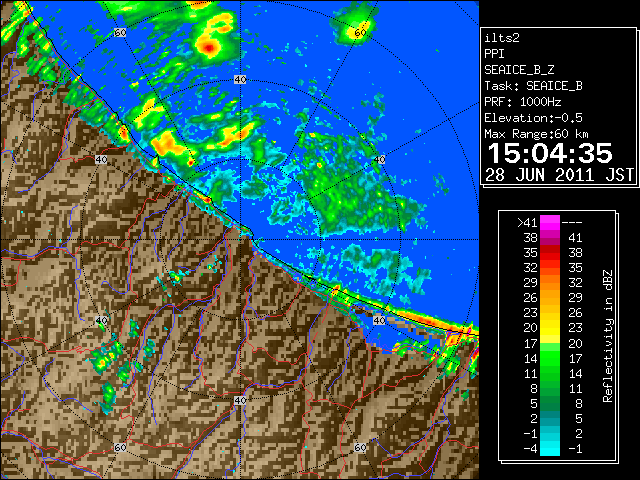Click the radar center where the axis lines cross

tap(240, 240)
